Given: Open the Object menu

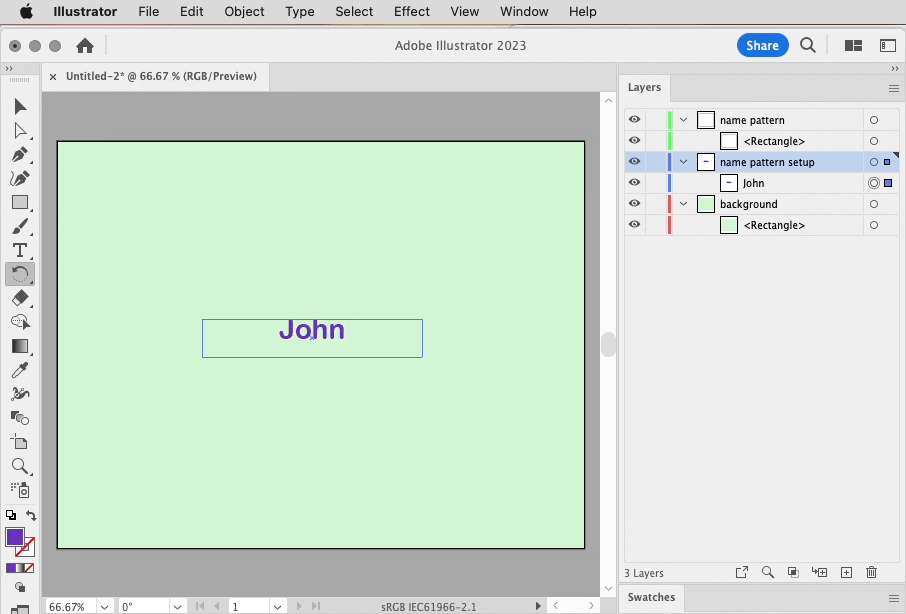Looking at the screenshot, I should point(244,12).
